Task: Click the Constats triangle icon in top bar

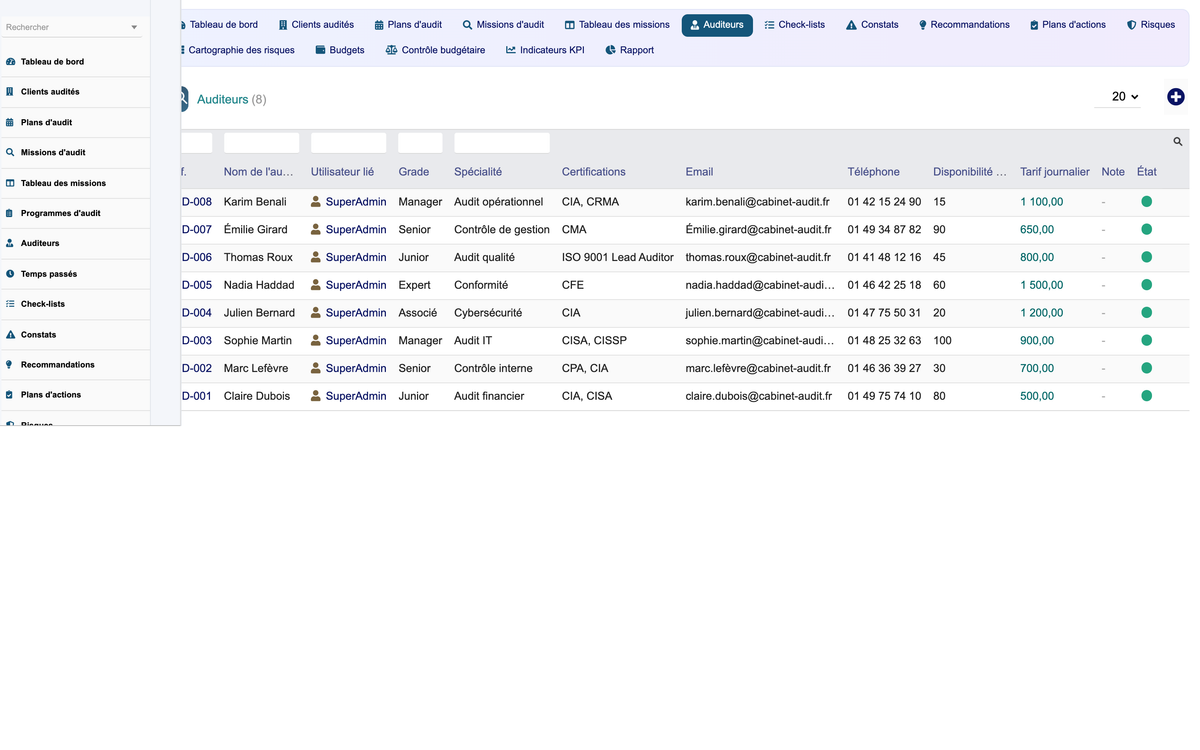Action: pos(851,25)
